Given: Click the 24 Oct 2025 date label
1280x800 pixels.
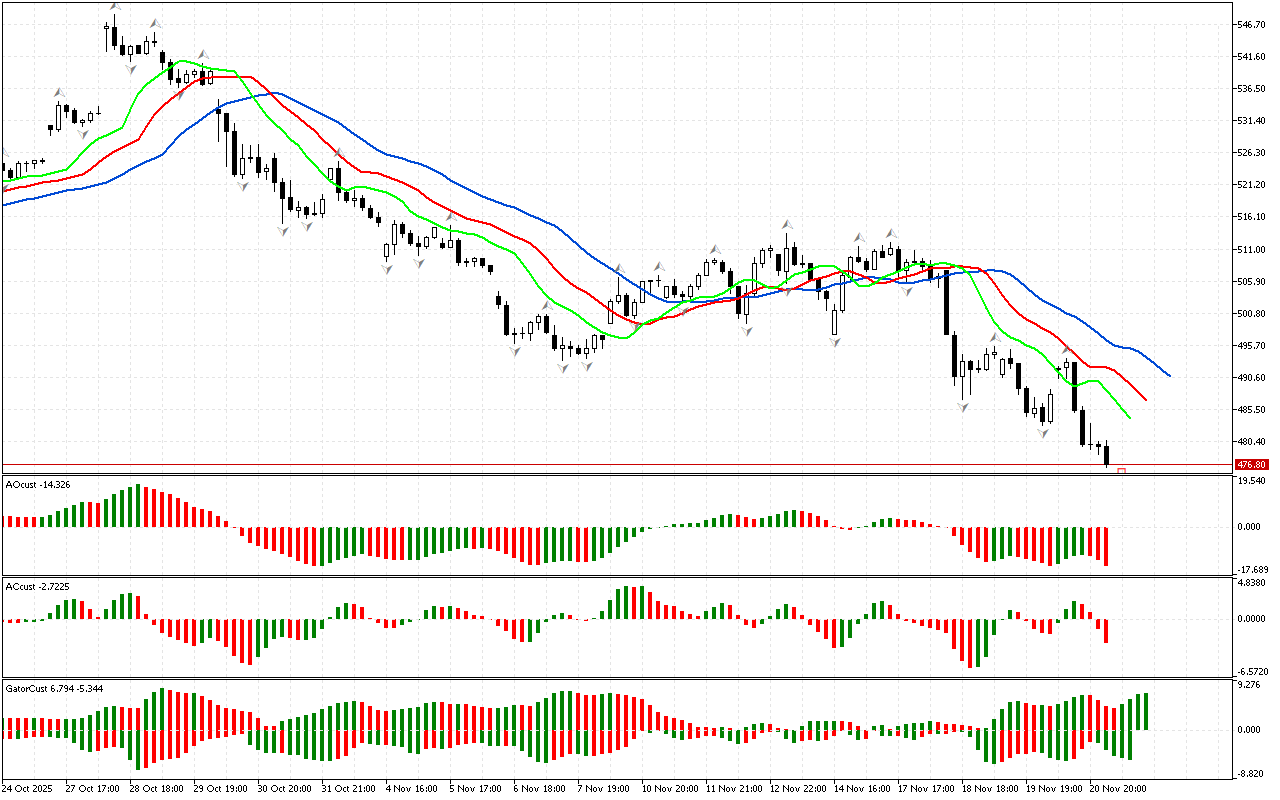Looking at the screenshot, I should pyautogui.click(x=28, y=789).
